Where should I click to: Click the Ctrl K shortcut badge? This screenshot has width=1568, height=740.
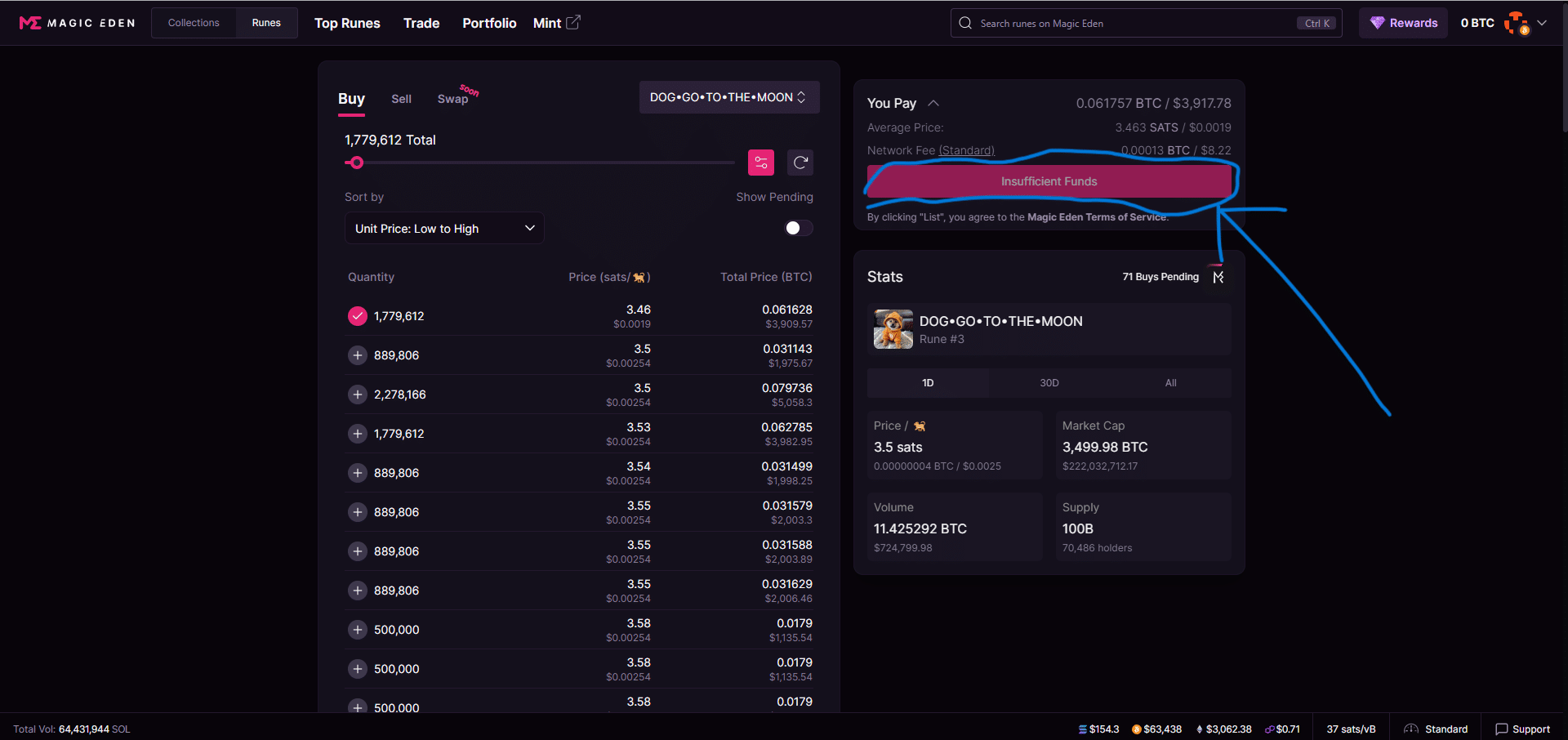pos(1316,23)
